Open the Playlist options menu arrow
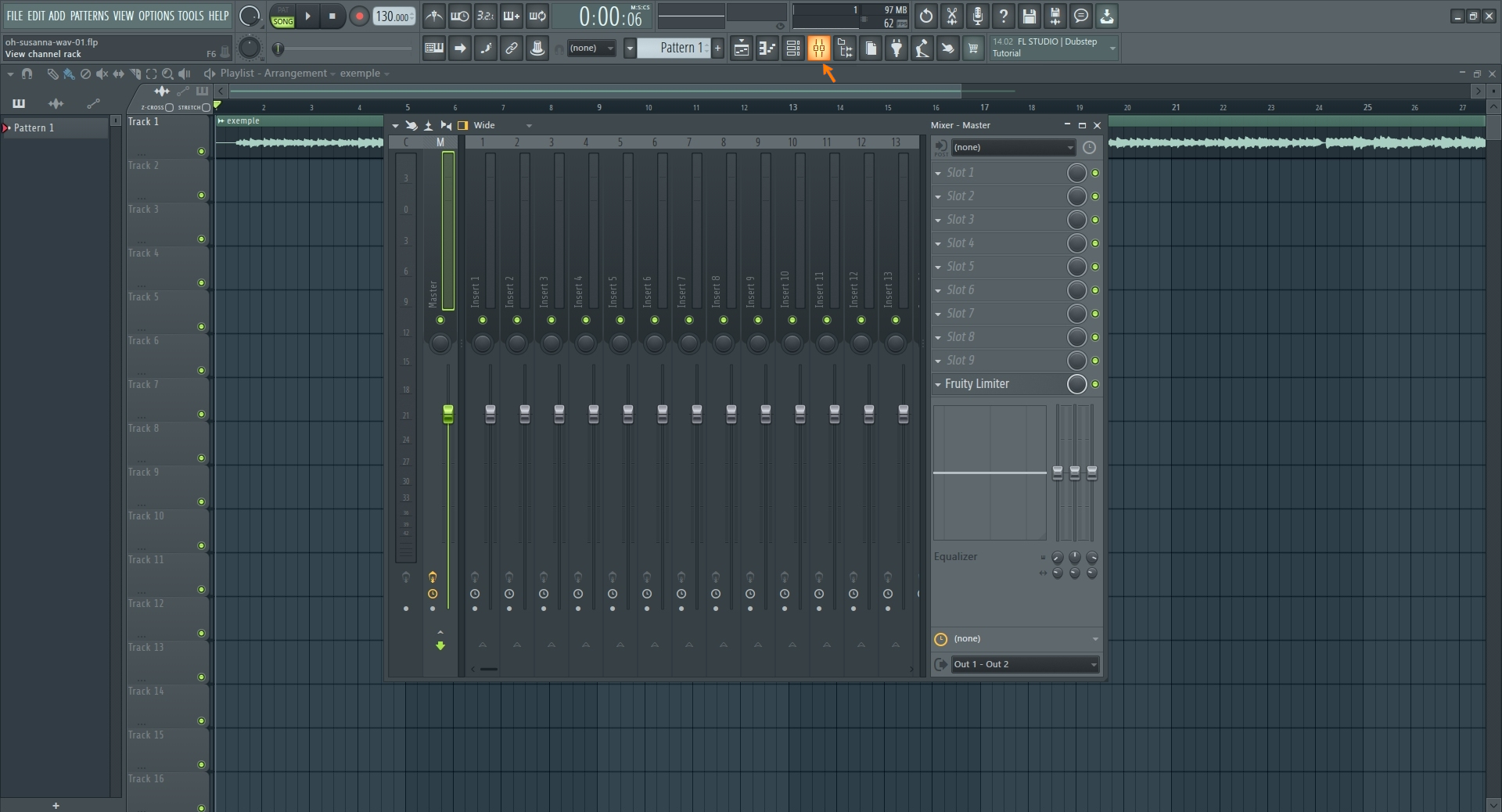 coord(10,74)
